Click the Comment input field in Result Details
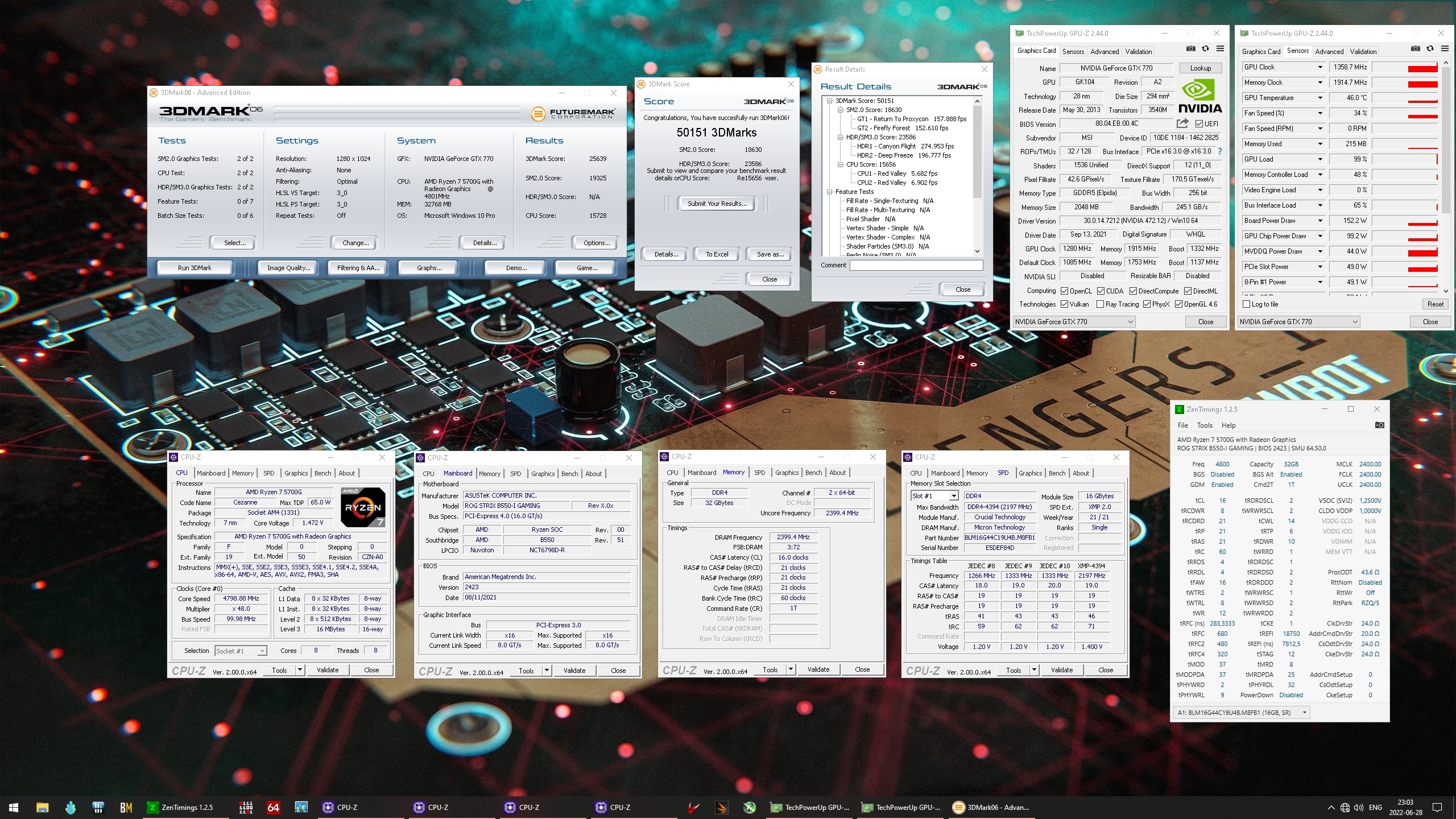 [916, 265]
